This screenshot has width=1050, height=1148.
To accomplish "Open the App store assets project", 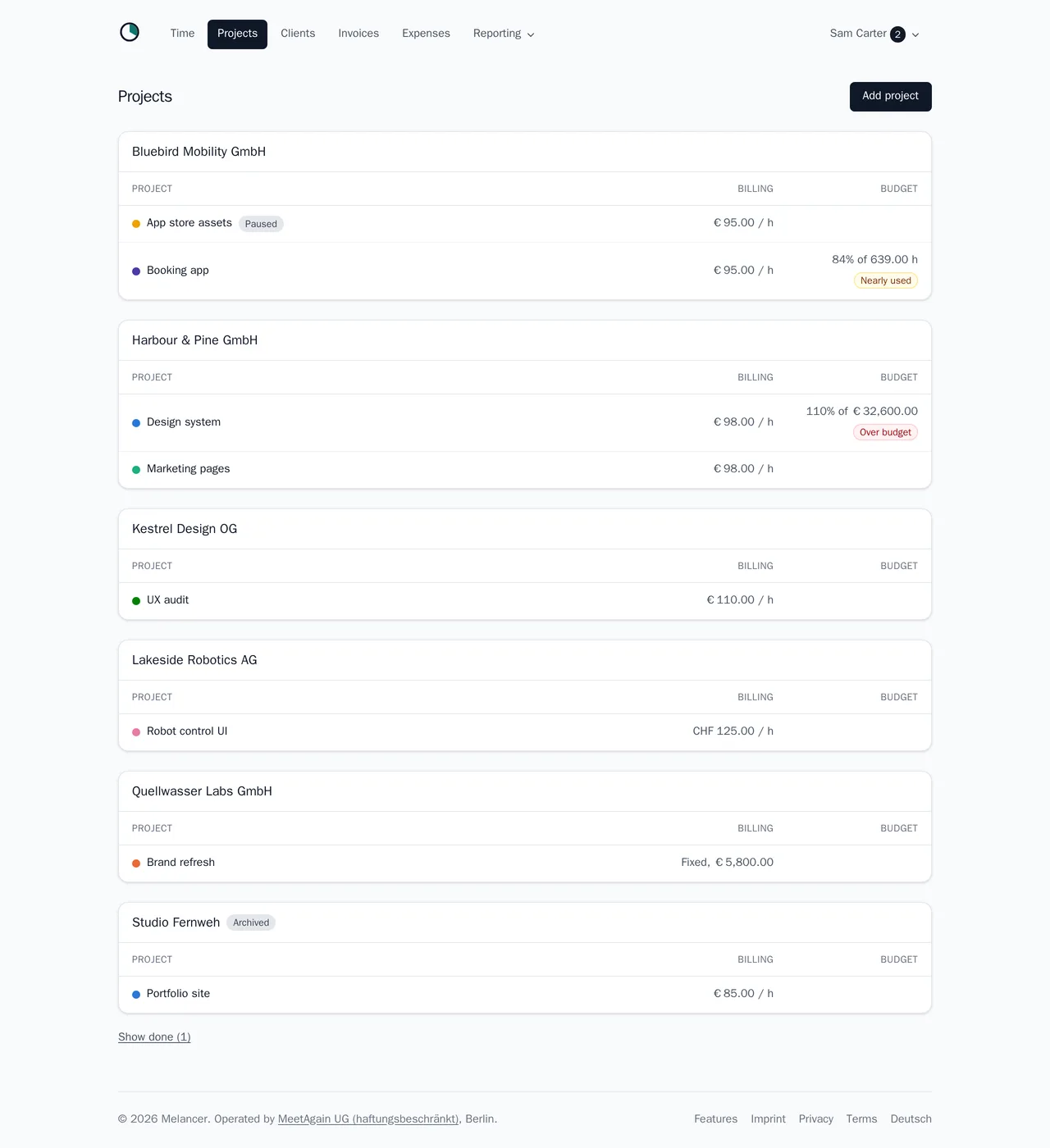I will point(189,223).
